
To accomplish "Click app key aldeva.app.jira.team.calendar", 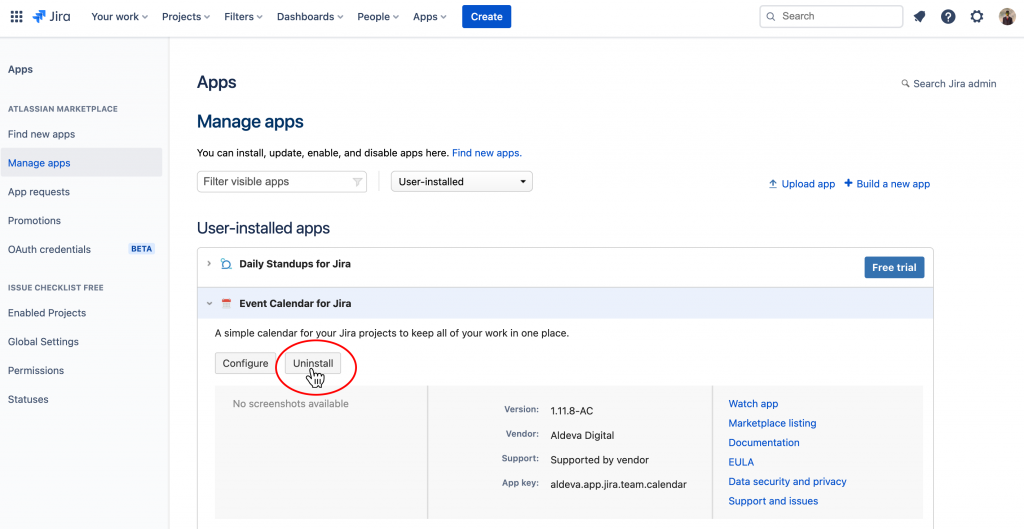I will [618, 484].
